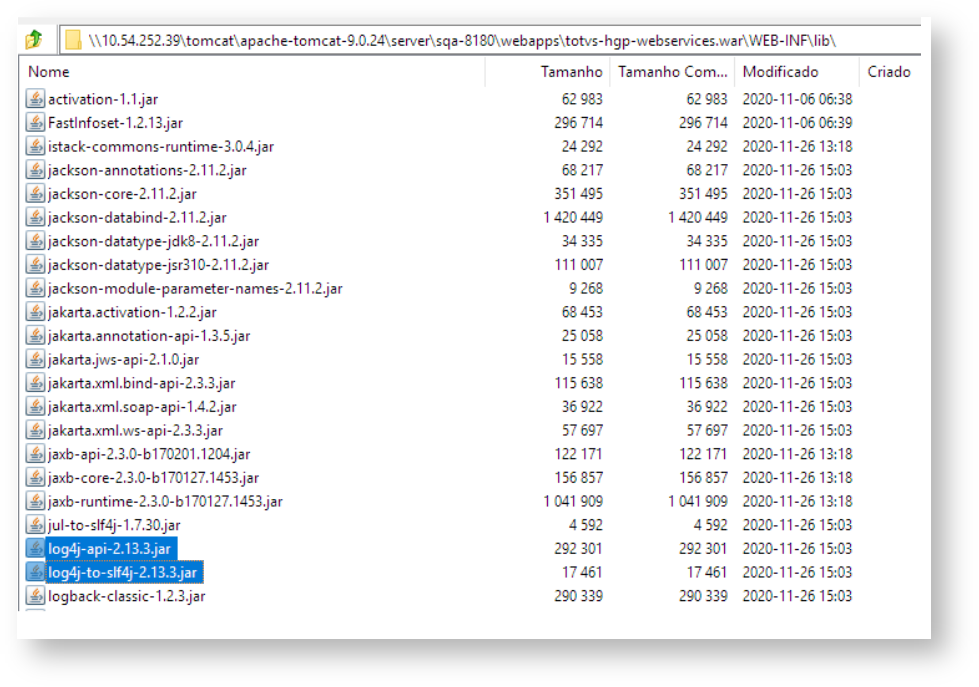Screen dimensions: 979x687
Task: Select file jul-to-slf4j-1.7.30.jar
Action: tap(114, 526)
